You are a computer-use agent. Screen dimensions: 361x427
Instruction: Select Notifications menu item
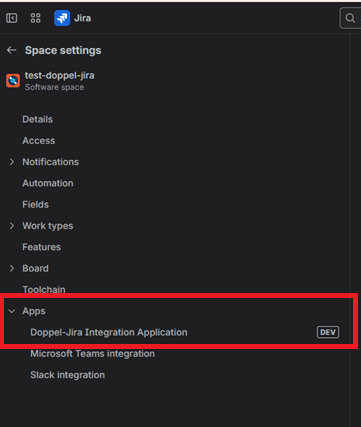[50, 162]
